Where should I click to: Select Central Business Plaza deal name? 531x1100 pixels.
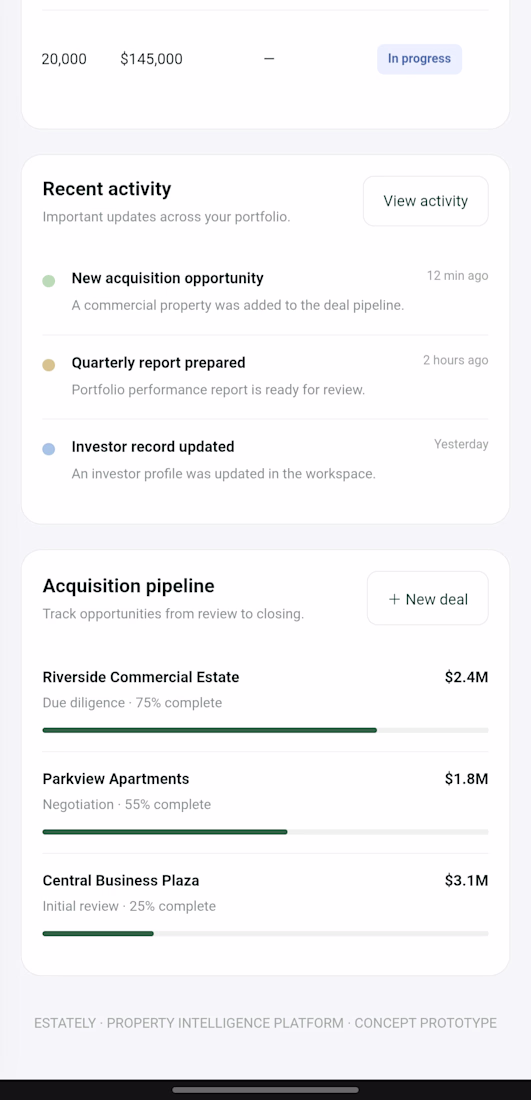[x=121, y=880]
